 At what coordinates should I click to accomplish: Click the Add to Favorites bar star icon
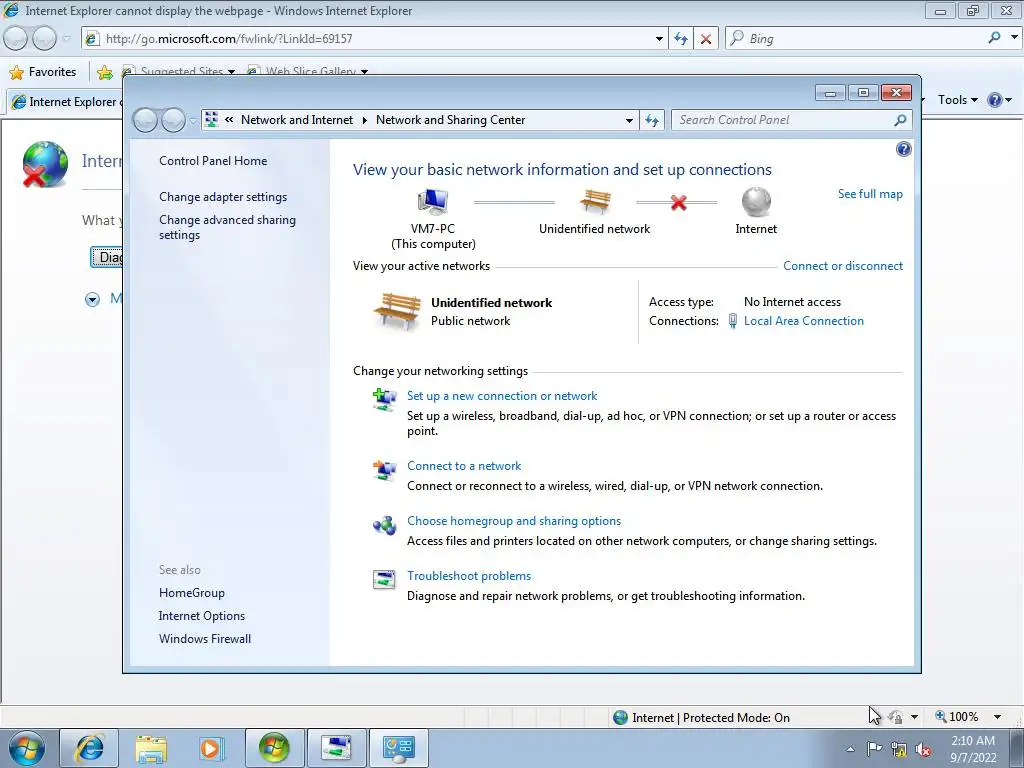point(104,72)
